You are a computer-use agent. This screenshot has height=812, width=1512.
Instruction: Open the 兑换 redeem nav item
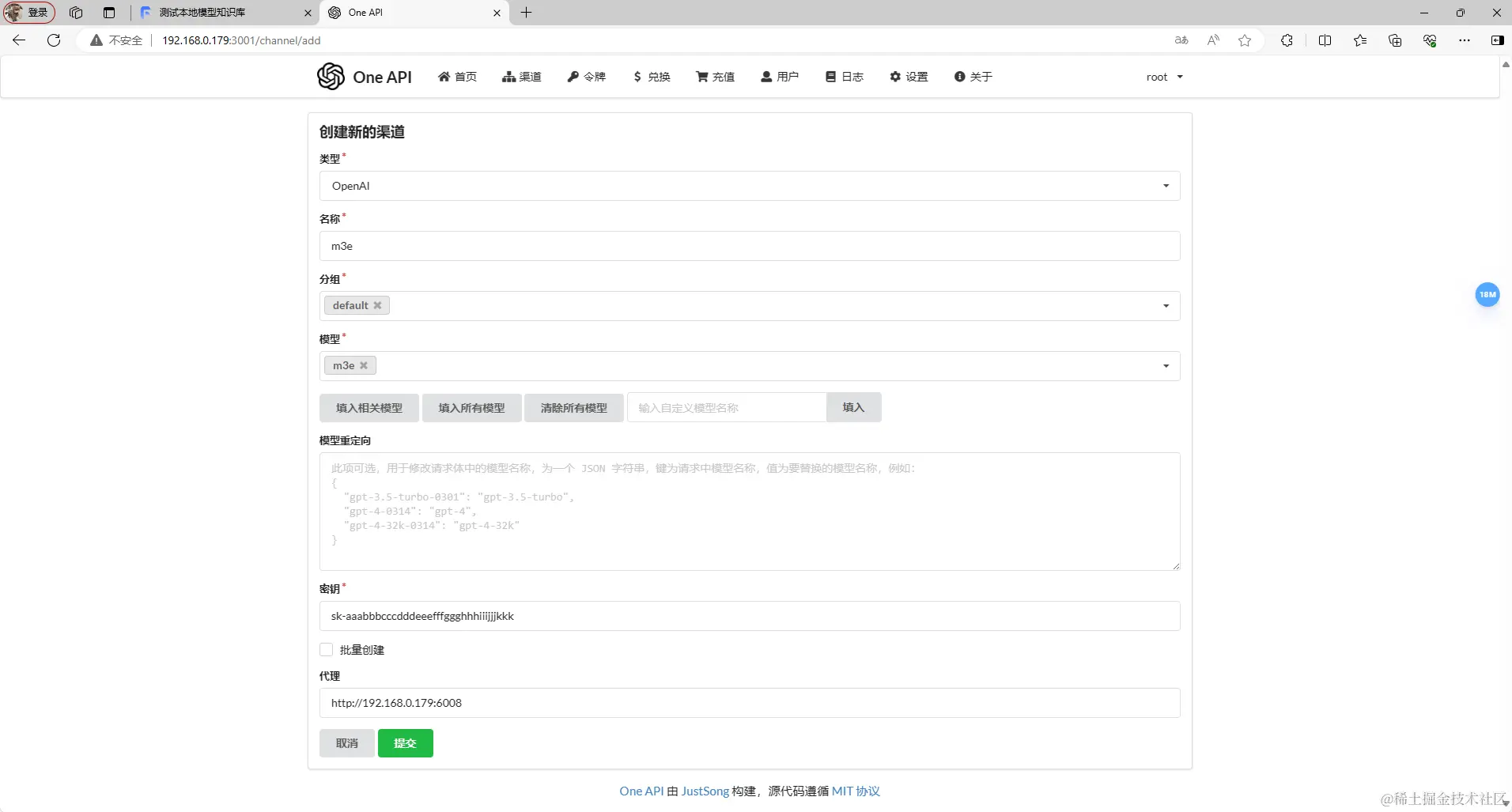pyautogui.click(x=652, y=77)
